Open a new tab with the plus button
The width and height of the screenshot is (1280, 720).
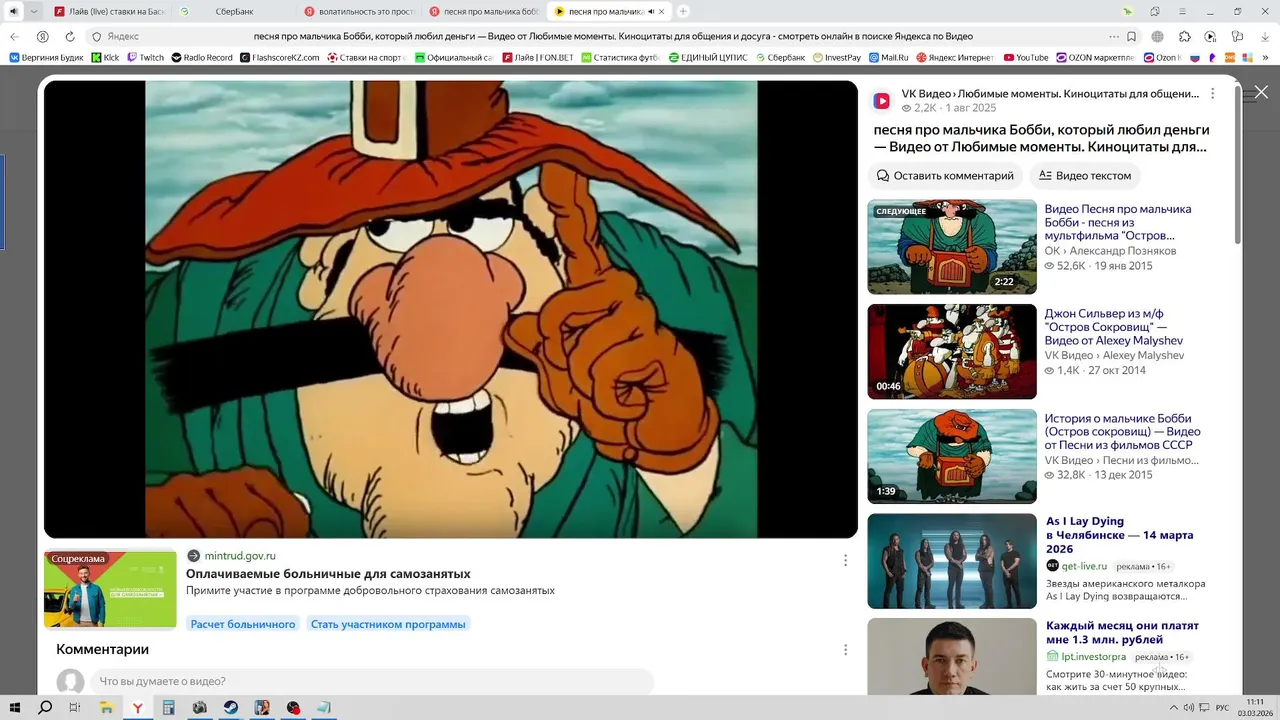tap(683, 11)
